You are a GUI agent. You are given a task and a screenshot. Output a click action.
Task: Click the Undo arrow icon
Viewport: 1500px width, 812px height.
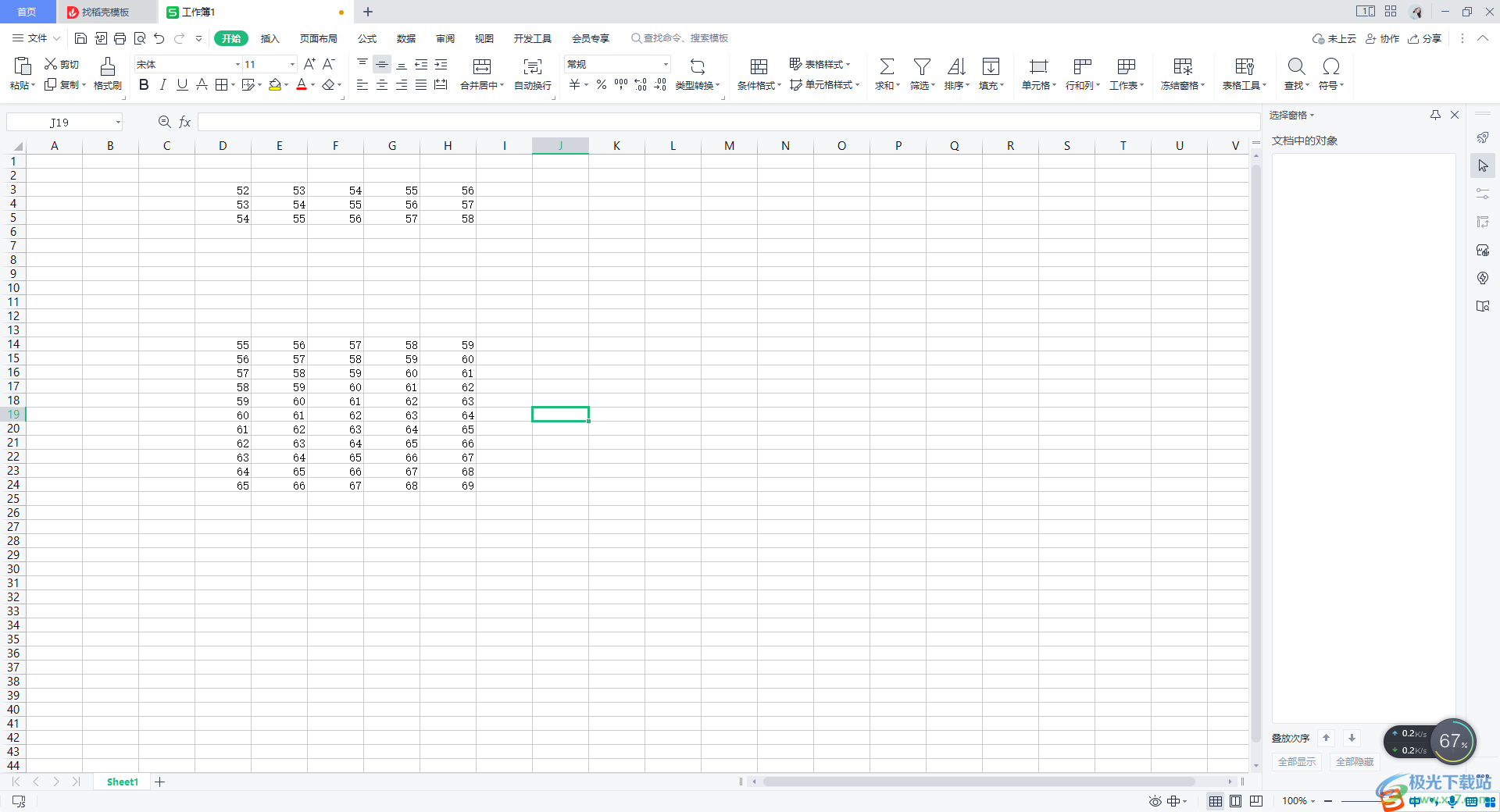(x=159, y=38)
